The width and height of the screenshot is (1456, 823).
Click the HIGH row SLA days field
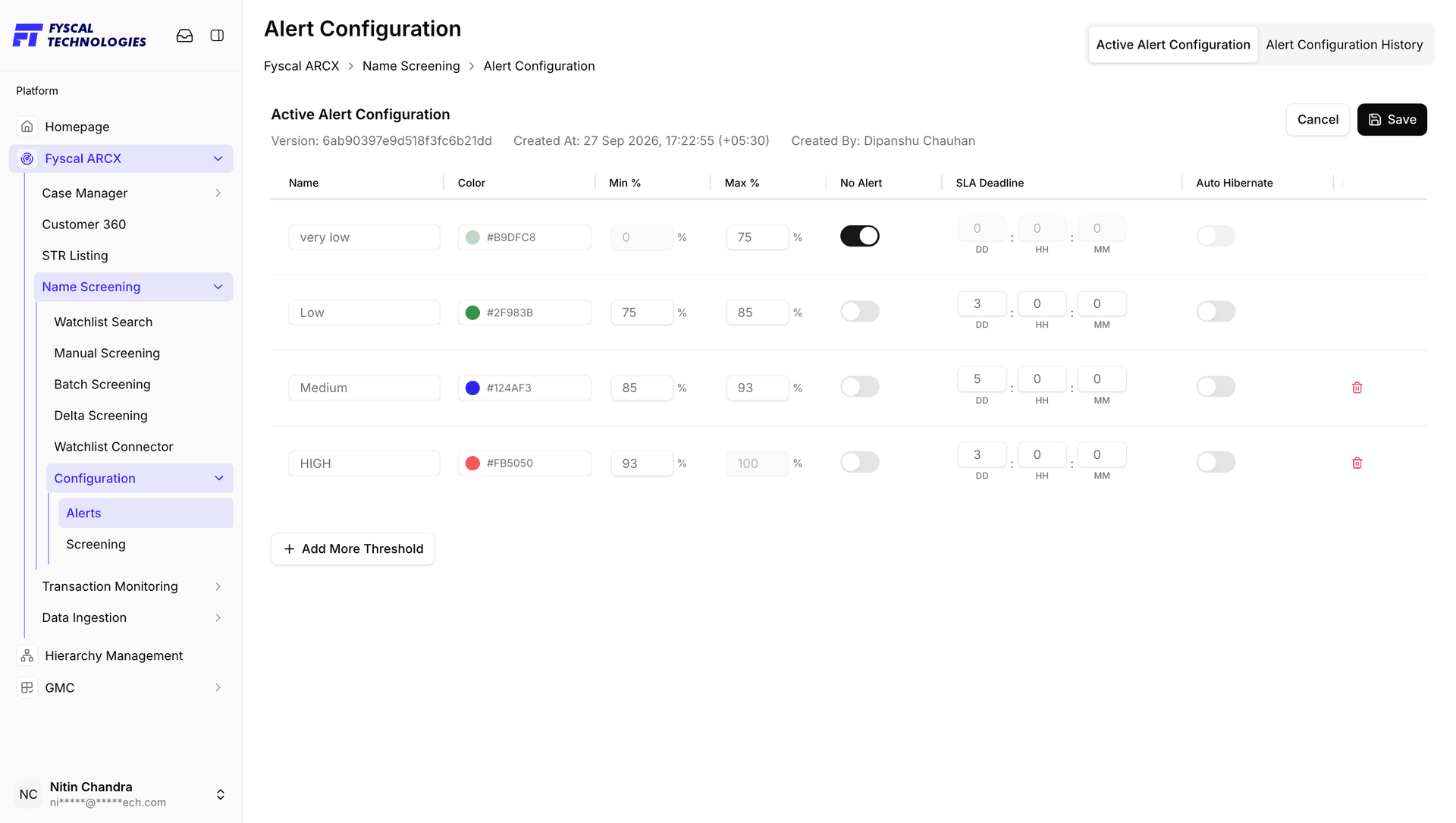point(981,454)
